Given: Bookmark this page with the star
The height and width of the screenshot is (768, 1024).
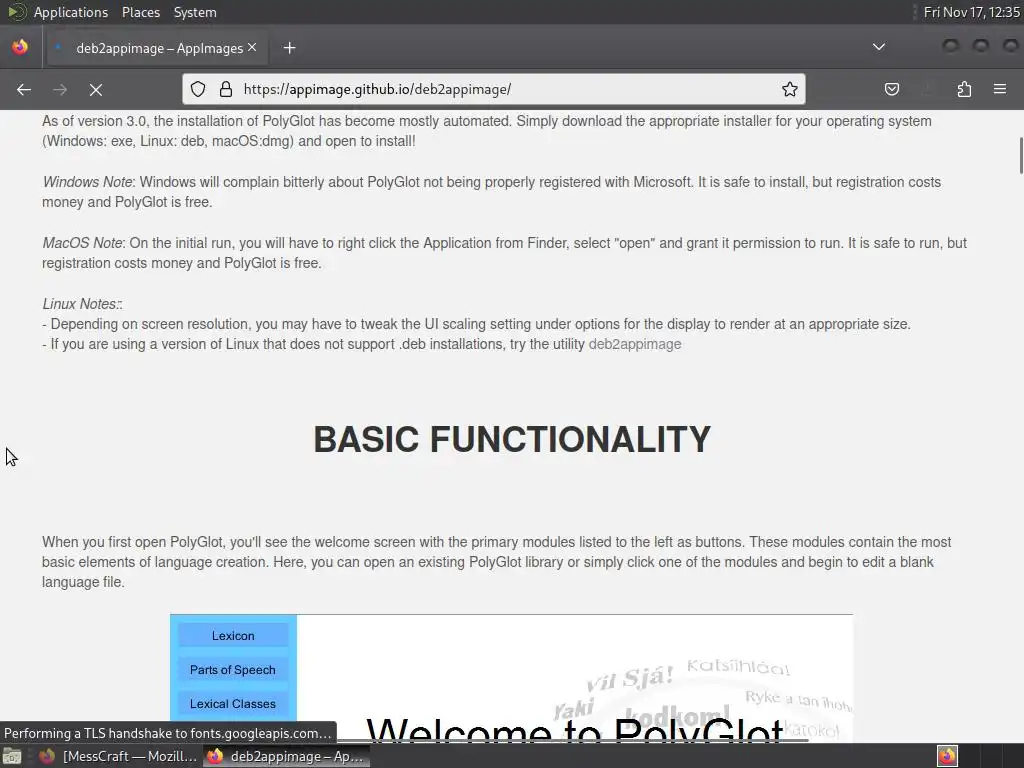Looking at the screenshot, I should 790,89.
